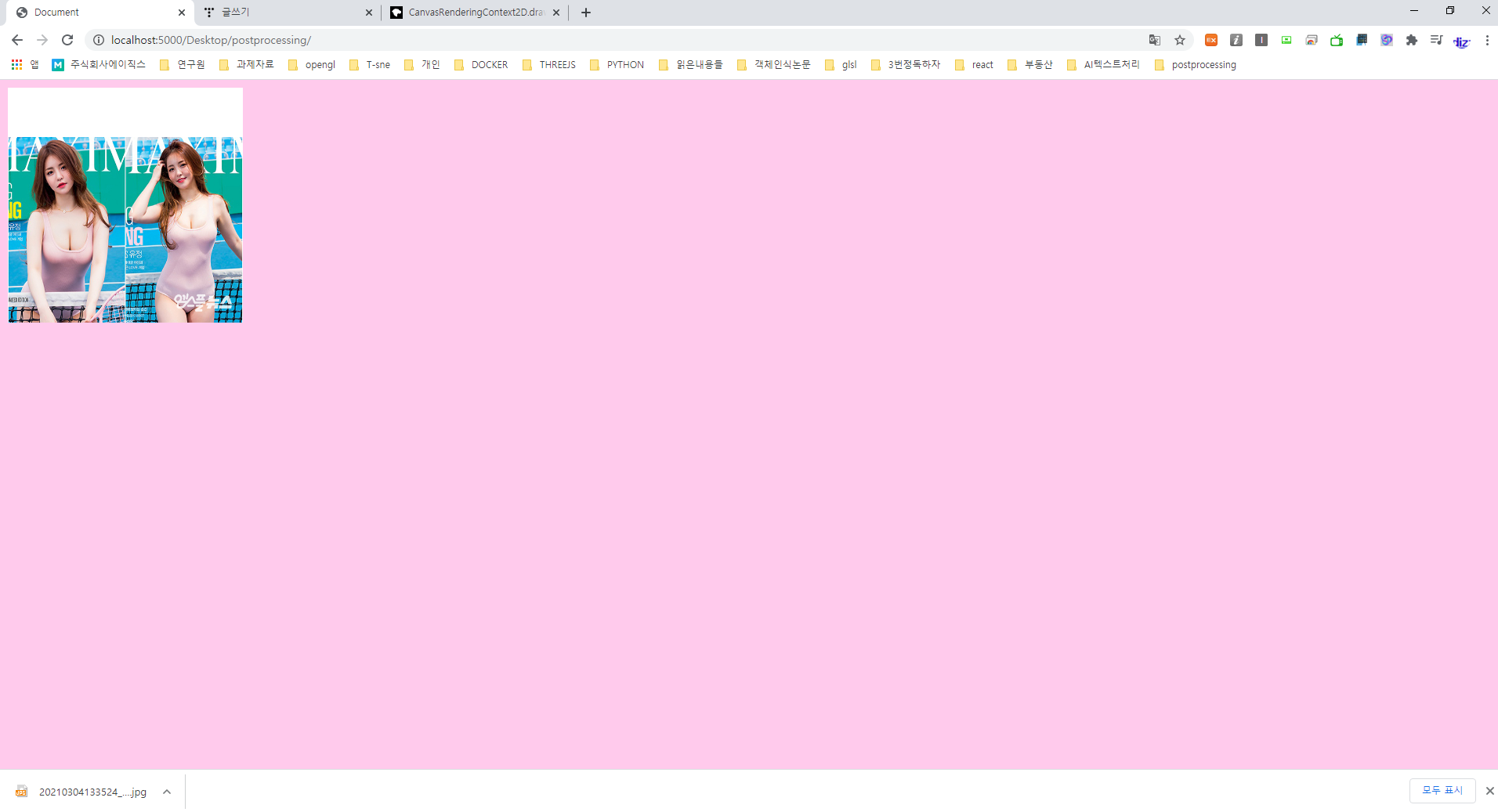Bookmark this page with the star
Viewport: 1498px width, 812px height.
click(1180, 40)
